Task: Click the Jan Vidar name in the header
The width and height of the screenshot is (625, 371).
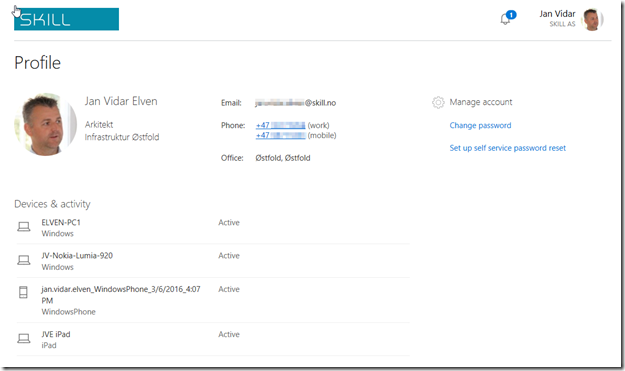Action: pyautogui.click(x=557, y=14)
